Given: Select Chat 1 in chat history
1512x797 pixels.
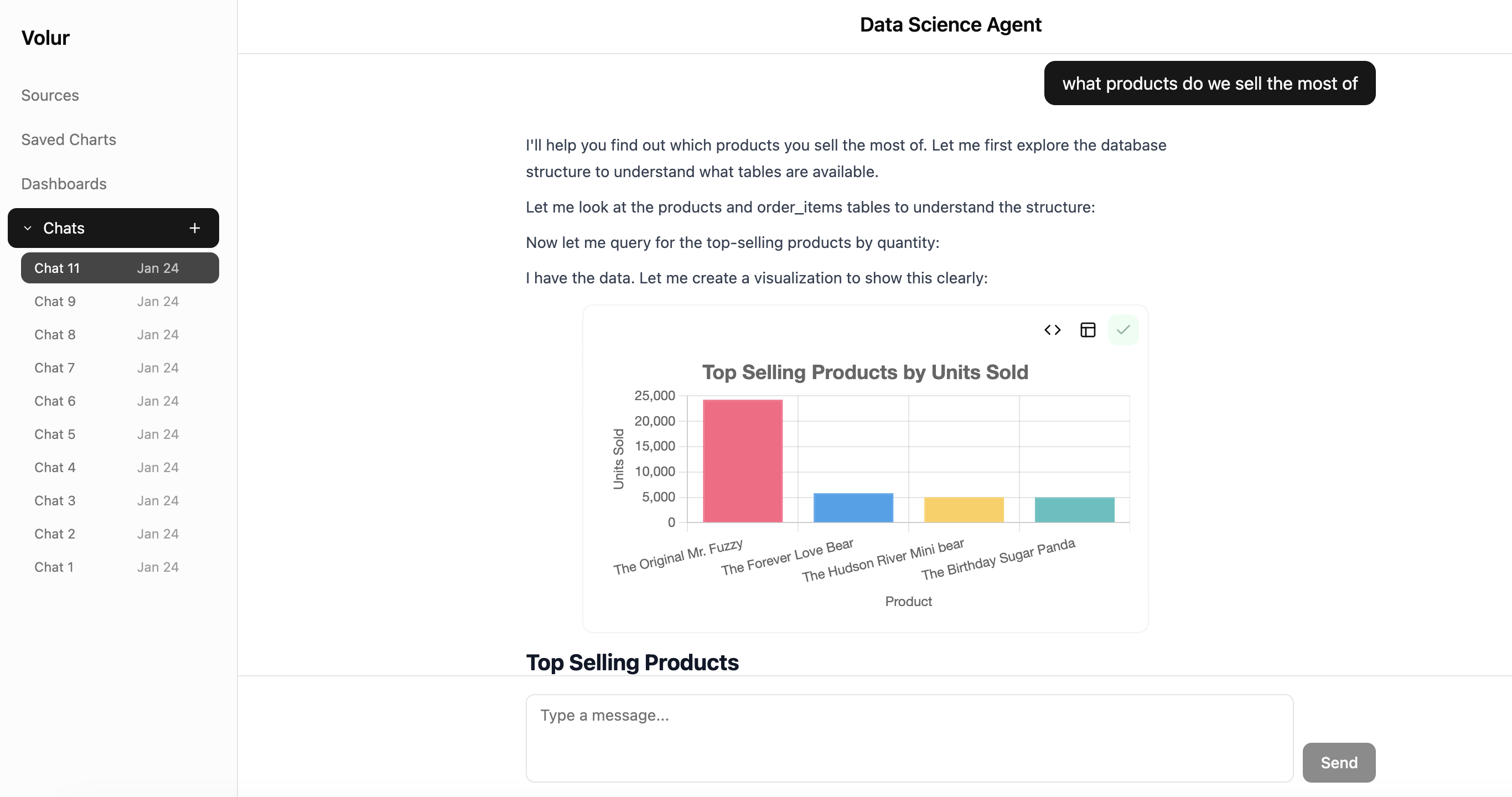Looking at the screenshot, I should (54, 567).
